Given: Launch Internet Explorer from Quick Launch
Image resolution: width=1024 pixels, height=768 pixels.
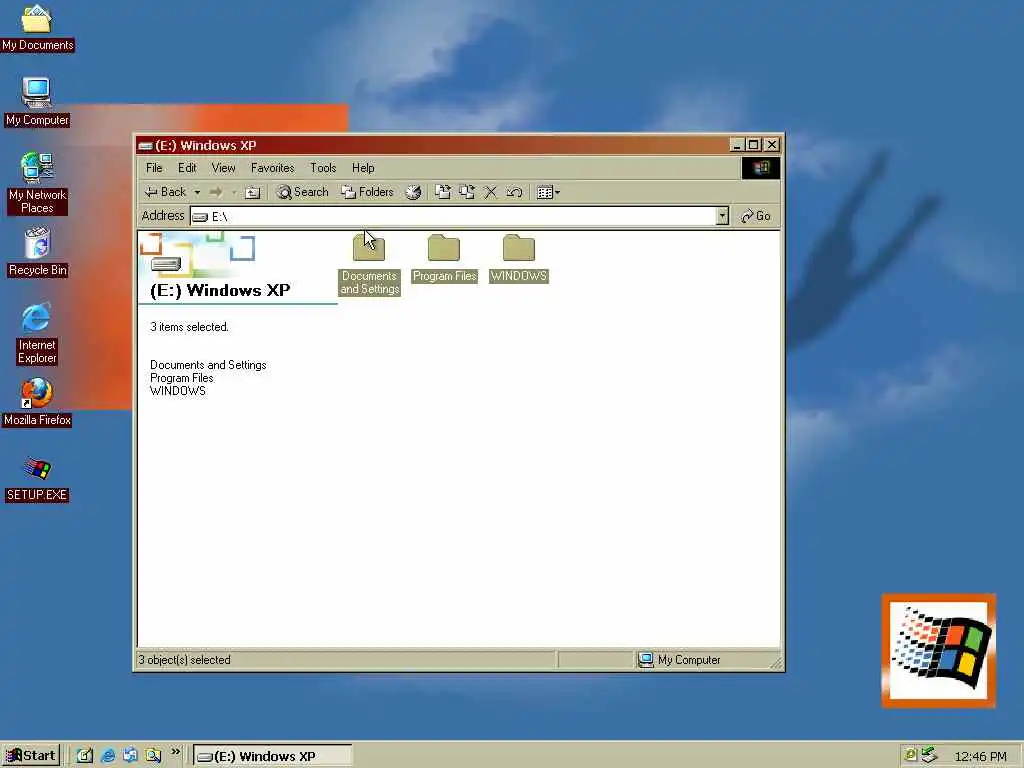Looking at the screenshot, I should click(x=108, y=756).
